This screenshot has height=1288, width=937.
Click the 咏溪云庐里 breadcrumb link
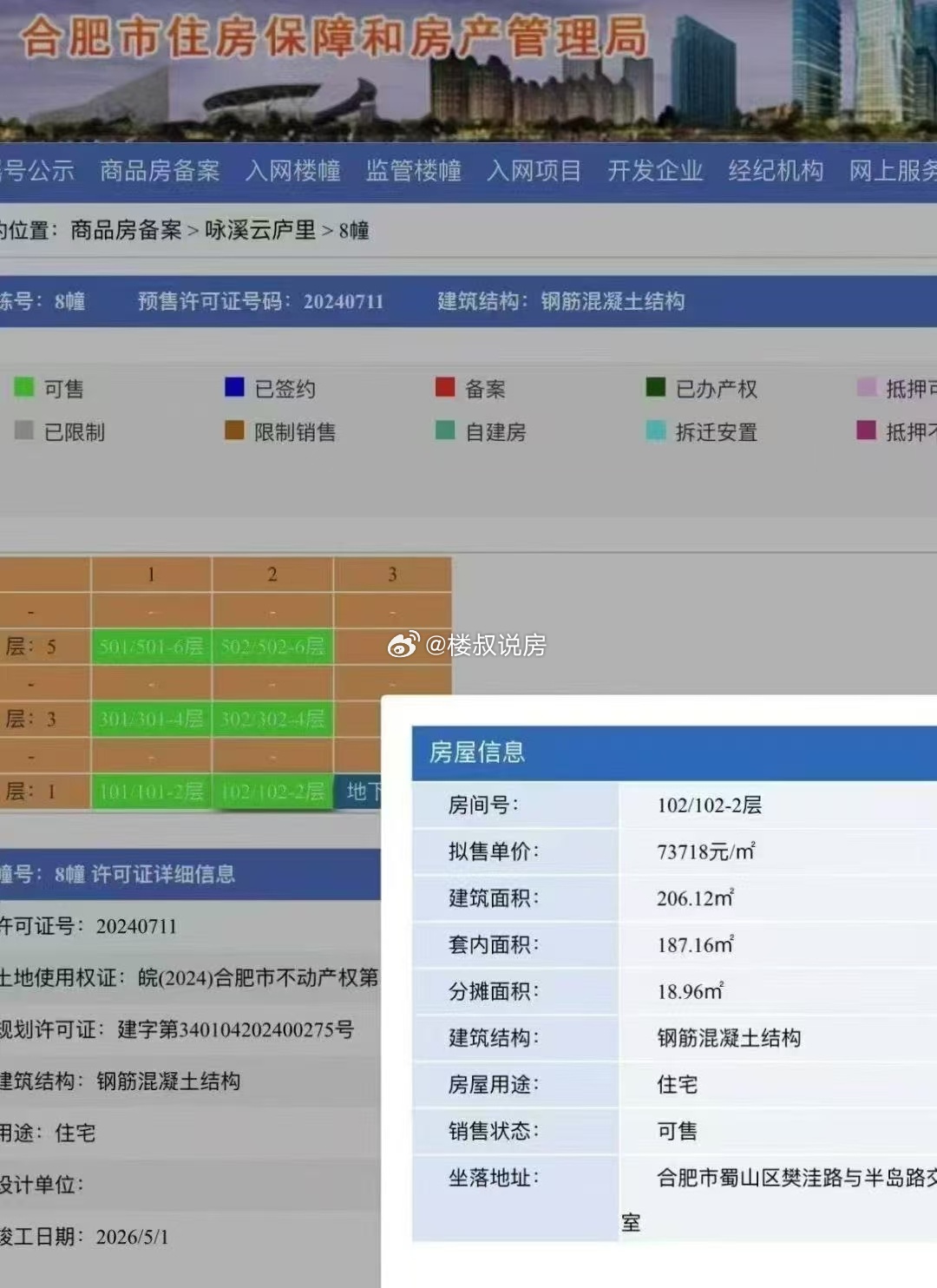coord(260,230)
